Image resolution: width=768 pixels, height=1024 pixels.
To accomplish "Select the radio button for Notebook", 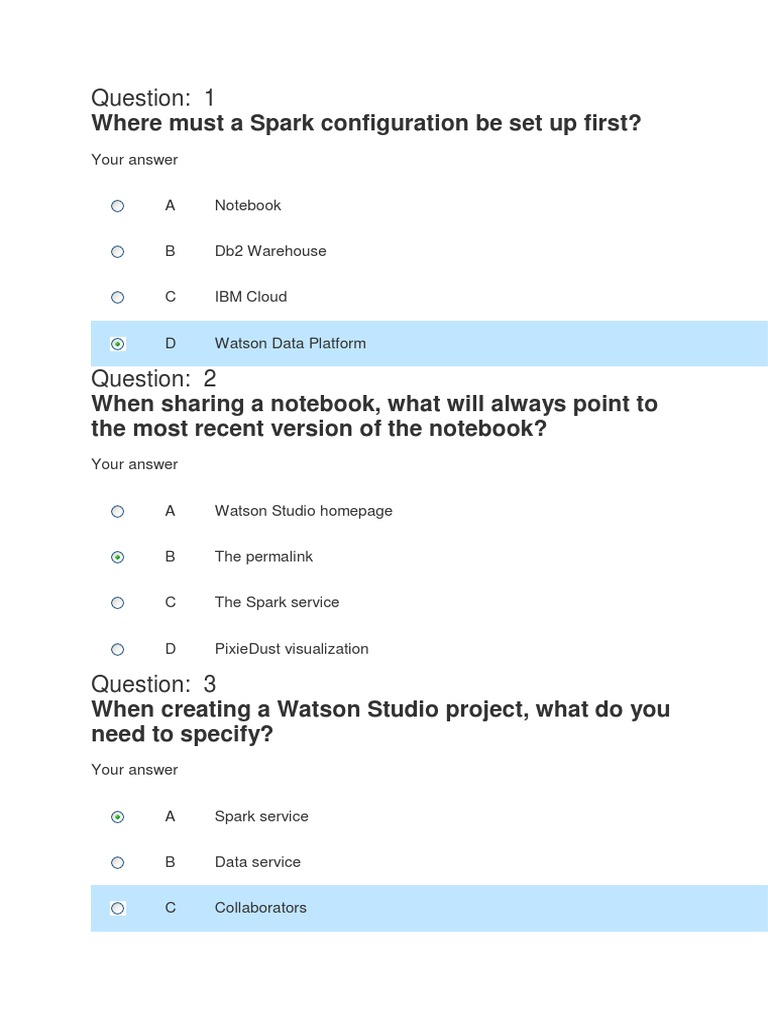I will pyautogui.click(x=118, y=206).
